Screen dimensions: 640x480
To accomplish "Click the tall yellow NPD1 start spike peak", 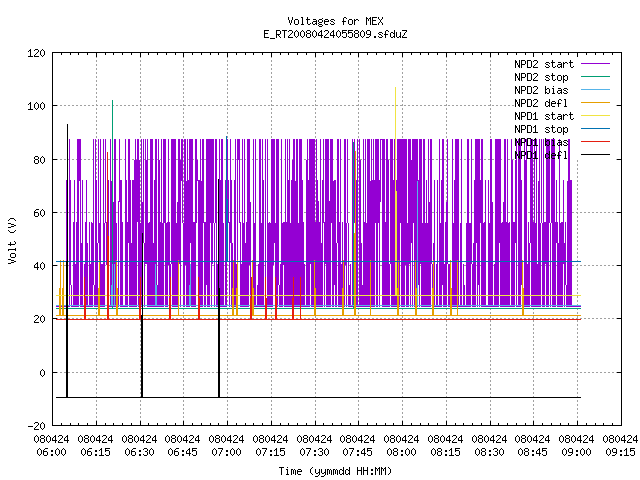I will 395,88.
